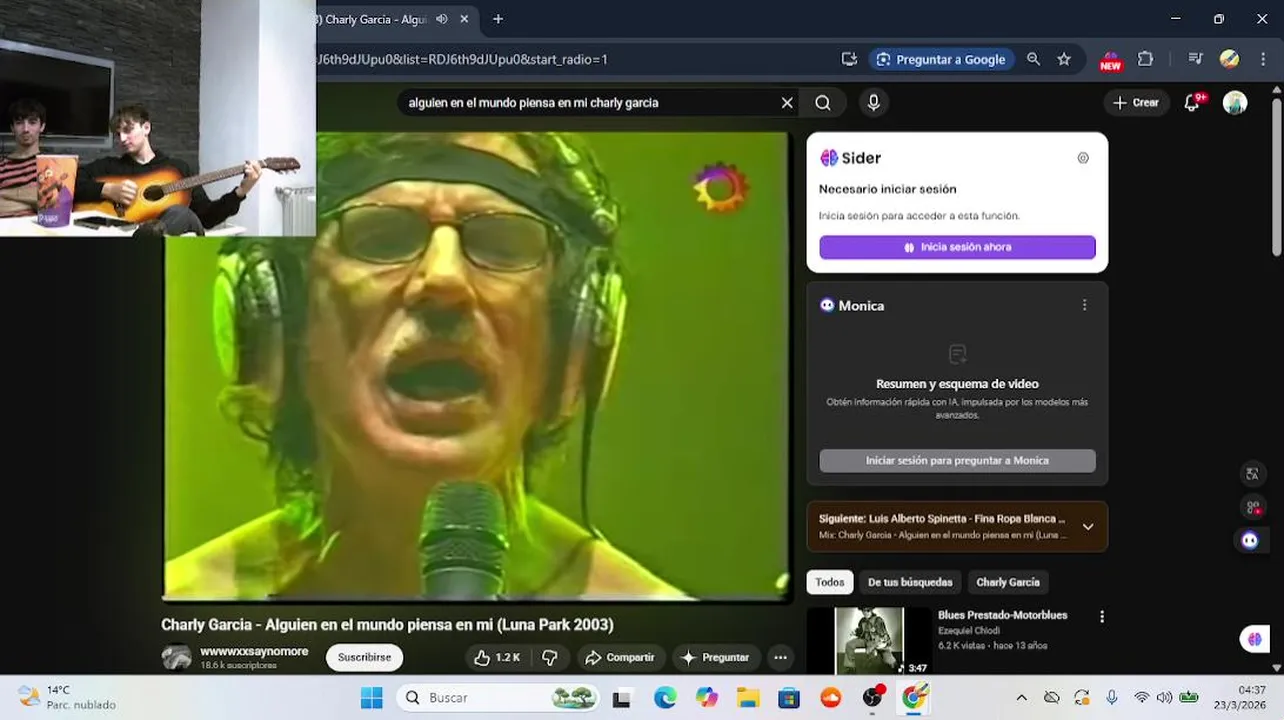The height and width of the screenshot is (720, 1284).
Task: Close the Charly Garcia browser tab
Action: click(464, 19)
